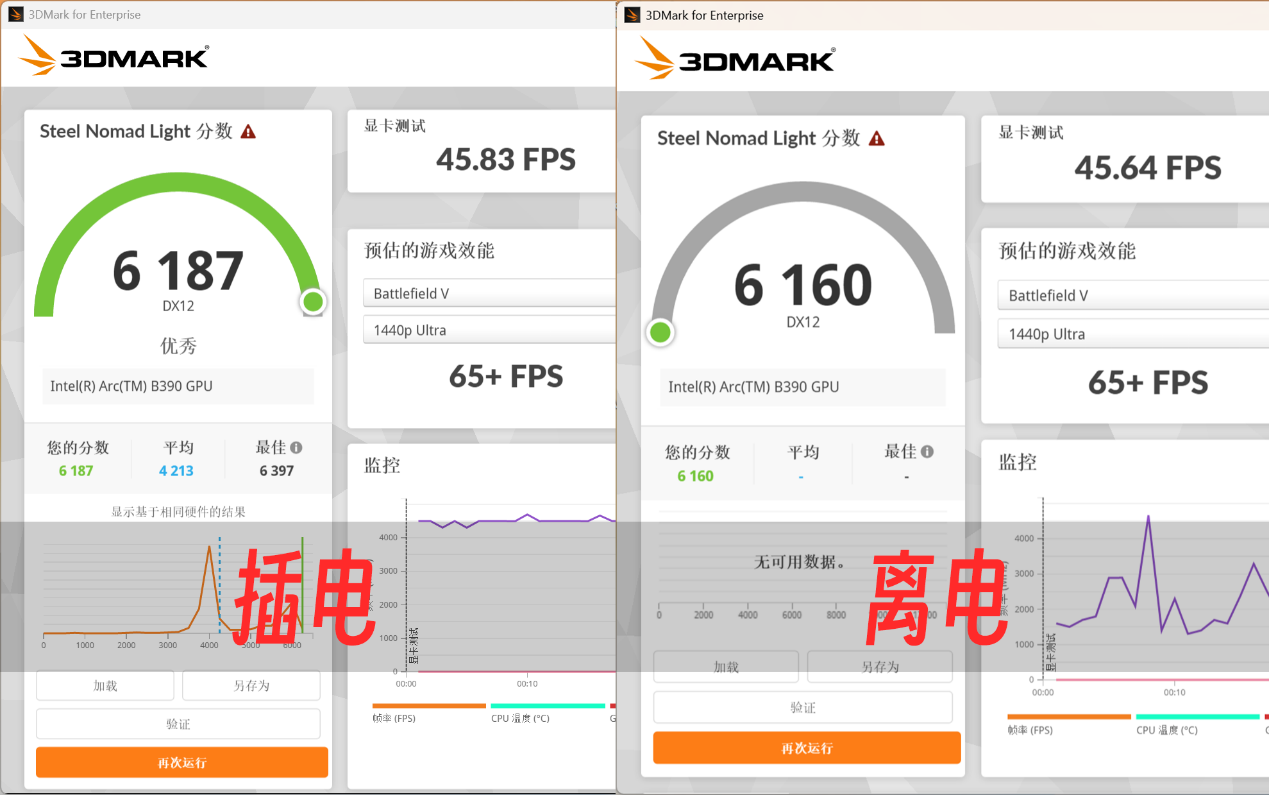
Task: Click the 65+ FPS estimate in right window
Action: (x=1148, y=383)
